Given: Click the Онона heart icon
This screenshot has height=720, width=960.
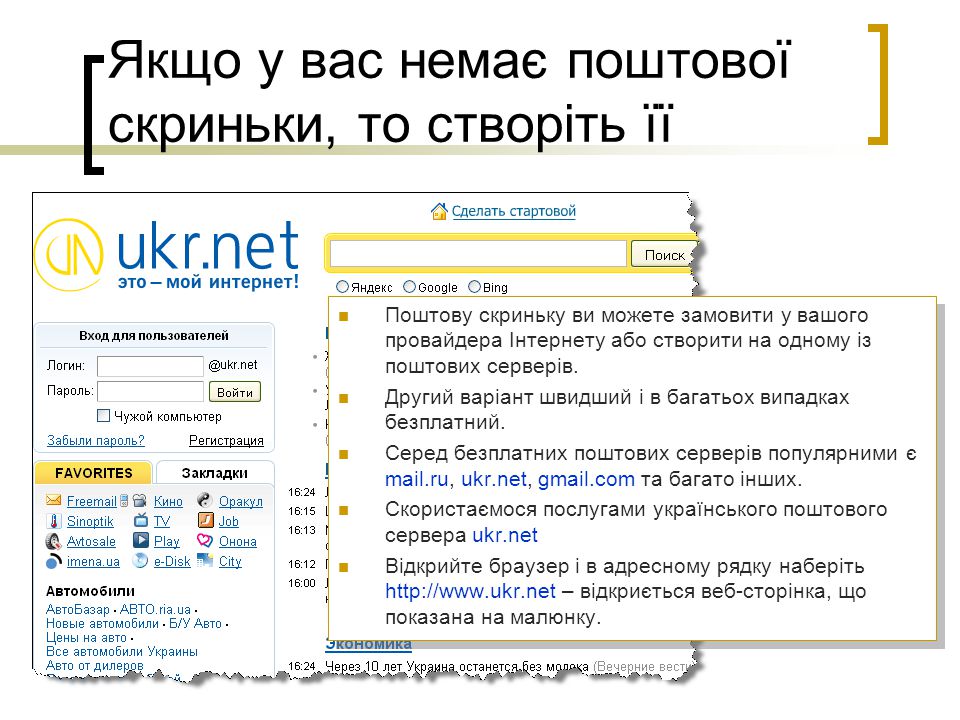Looking at the screenshot, I should [204, 541].
